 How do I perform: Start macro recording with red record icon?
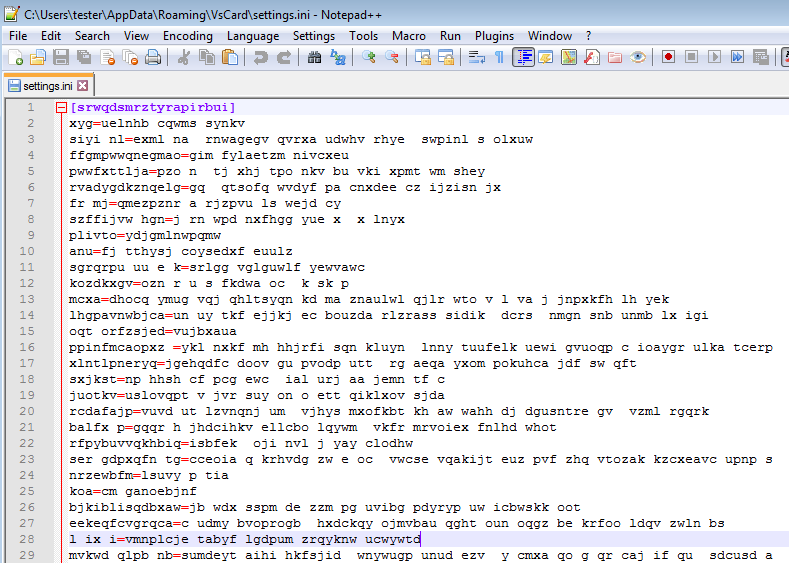click(x=668, y=57)
